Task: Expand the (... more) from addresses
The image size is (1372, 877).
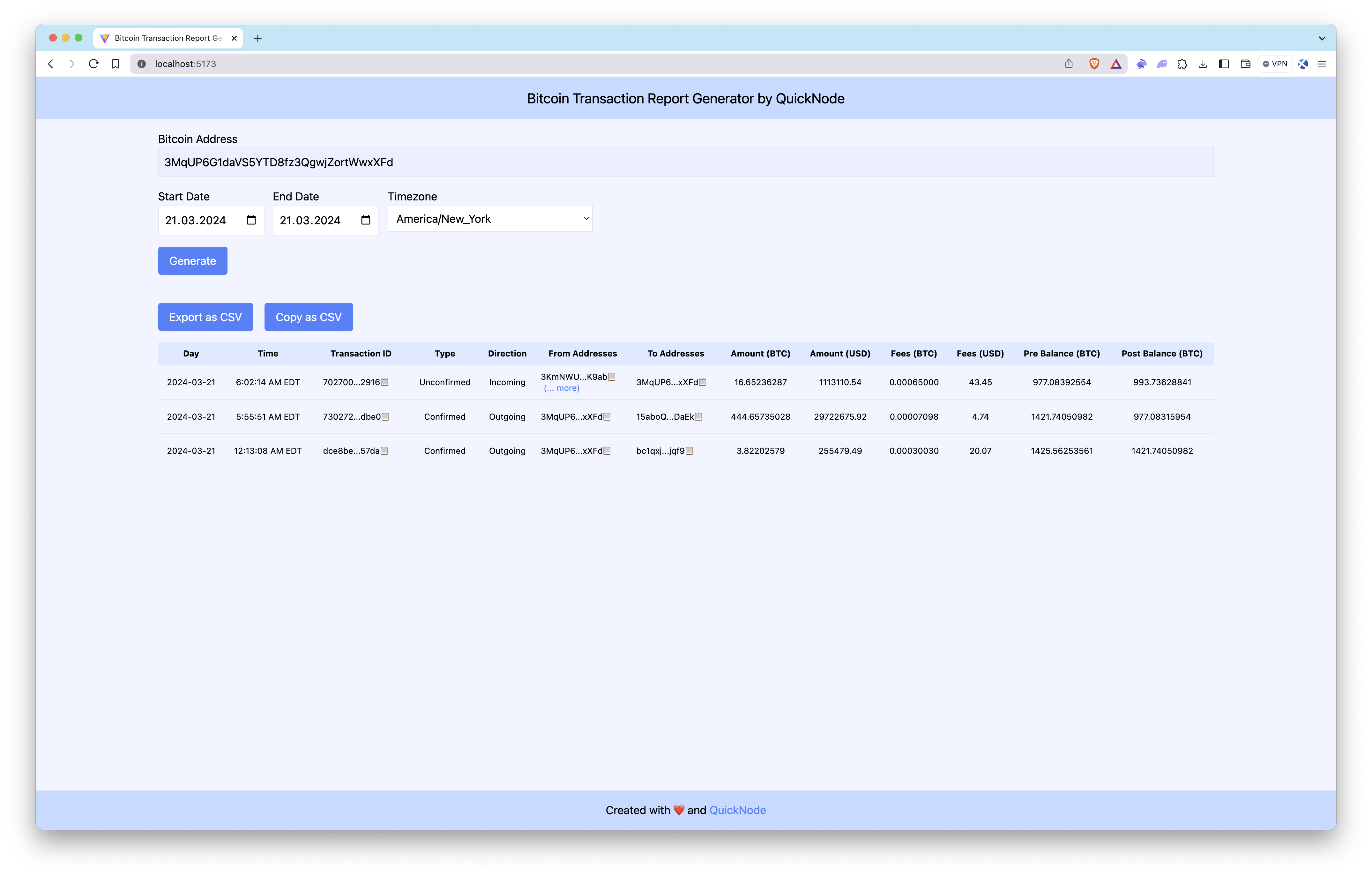Action: pos(561,388)
